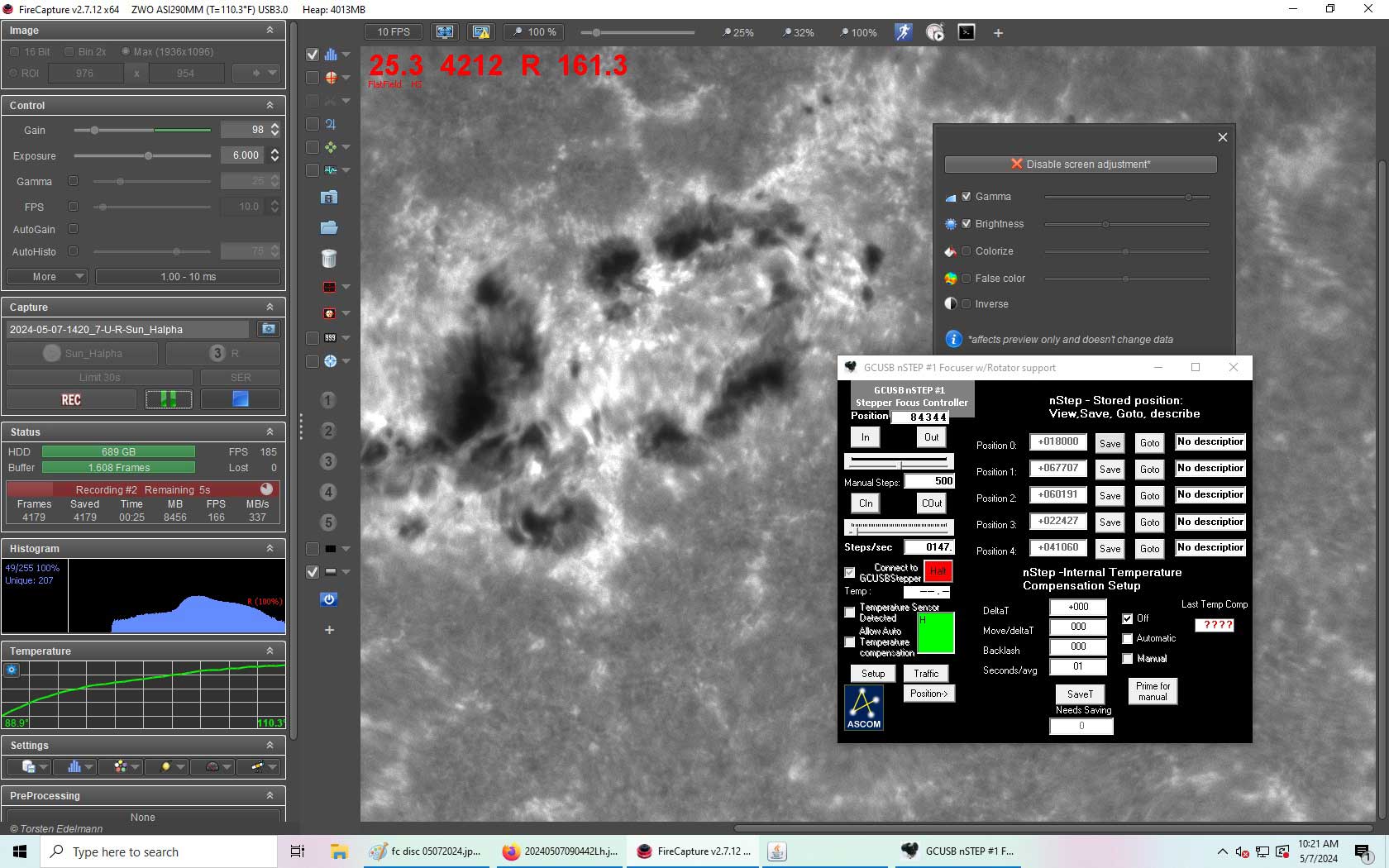Image resolution: width=1389 pixels, height=868 pixels.
Task: Enable the AutoGain checkbox
Action: [73, 229]
